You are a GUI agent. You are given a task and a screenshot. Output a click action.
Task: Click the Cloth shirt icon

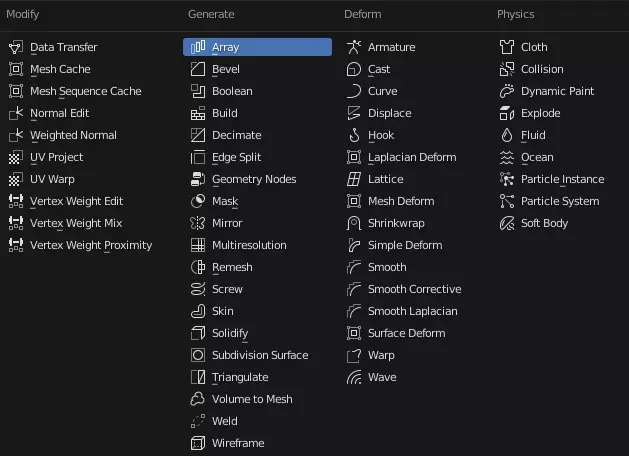(x=507, y=47)
